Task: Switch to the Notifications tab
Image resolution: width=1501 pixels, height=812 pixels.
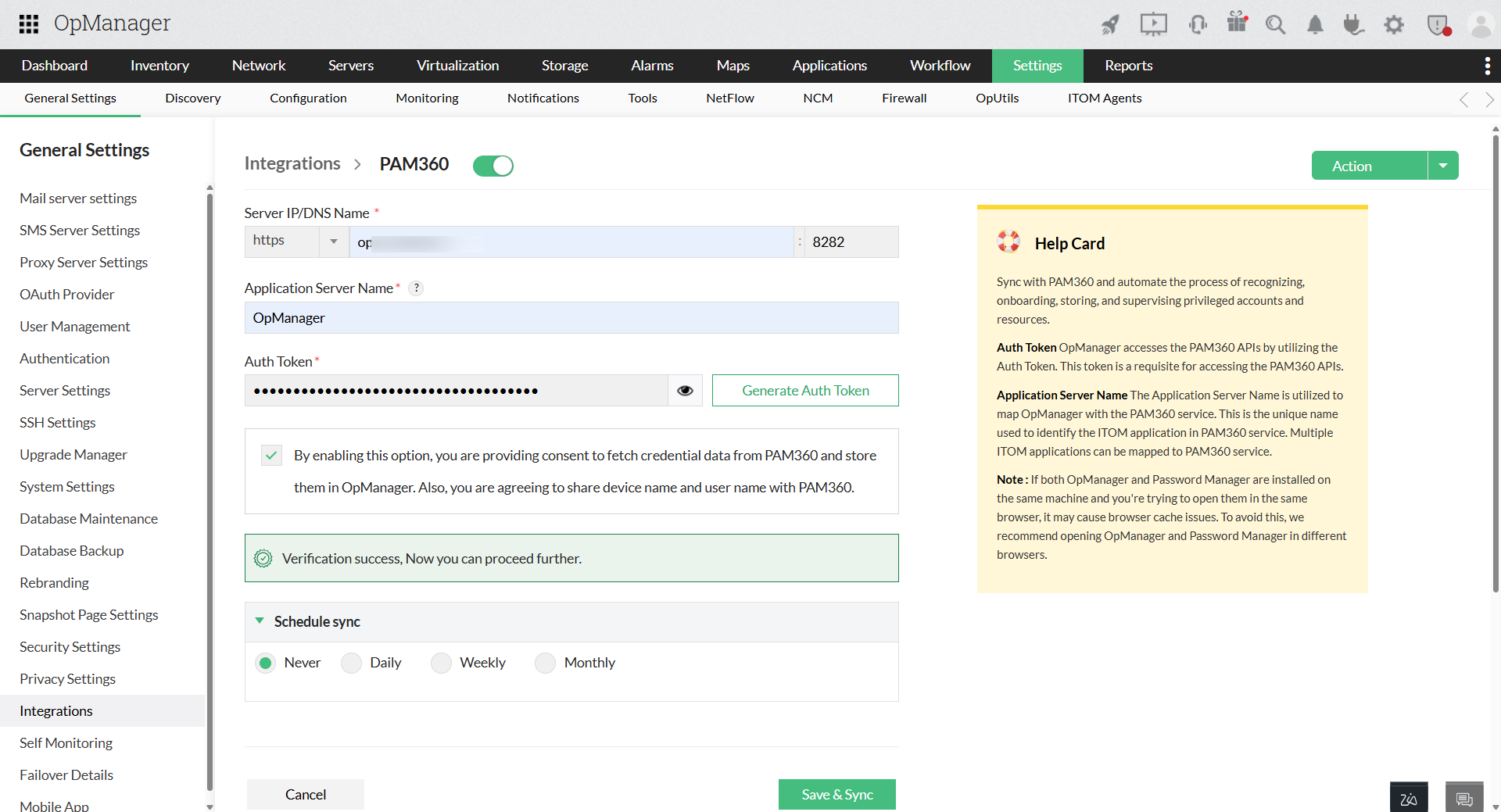Action: (543, 98)
